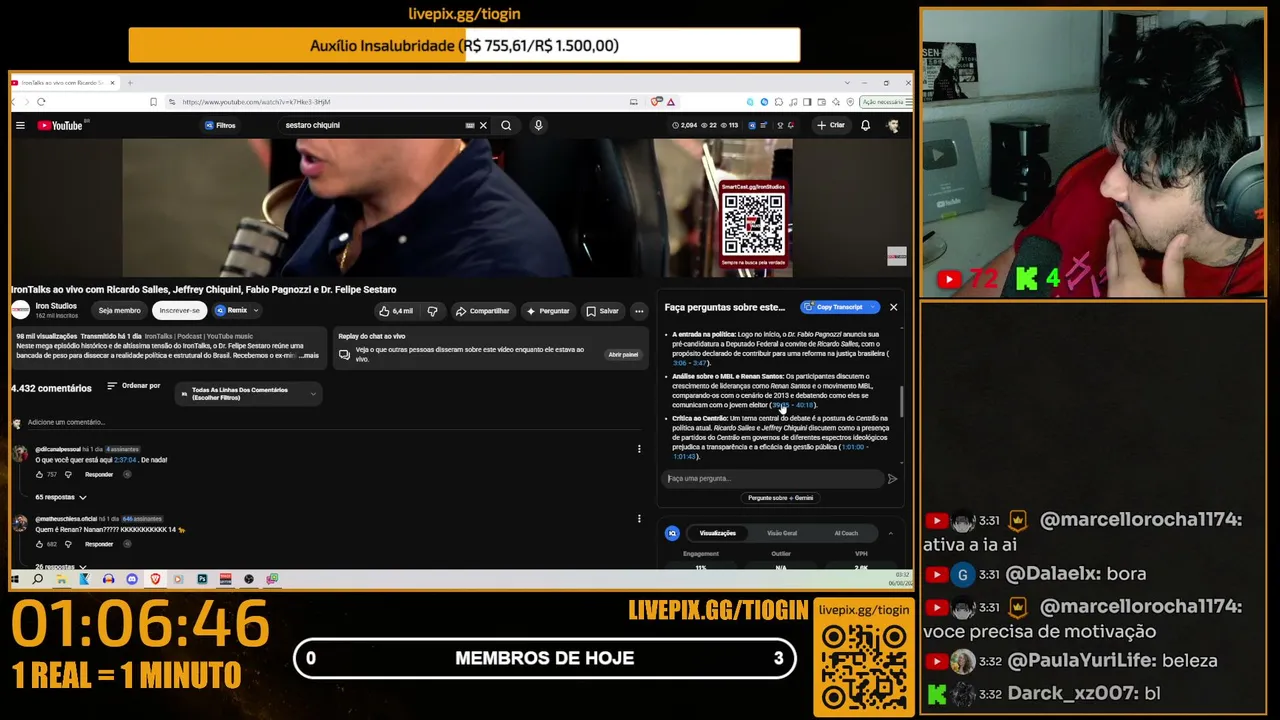Open the account avatar menu in YouTube
1280x720 pixels.
(x=892, y=125)
